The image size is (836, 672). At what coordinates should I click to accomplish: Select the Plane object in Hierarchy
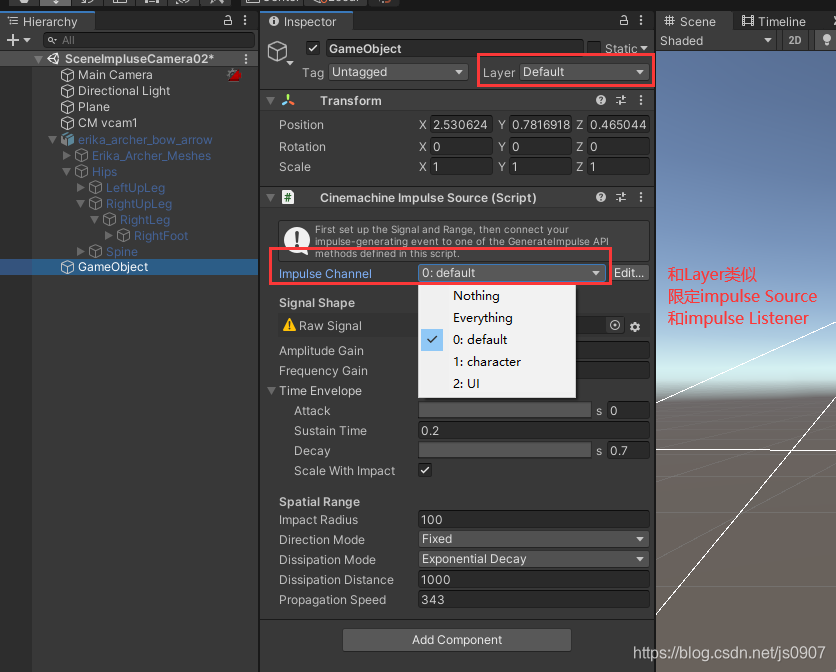[x=94, y=107]
